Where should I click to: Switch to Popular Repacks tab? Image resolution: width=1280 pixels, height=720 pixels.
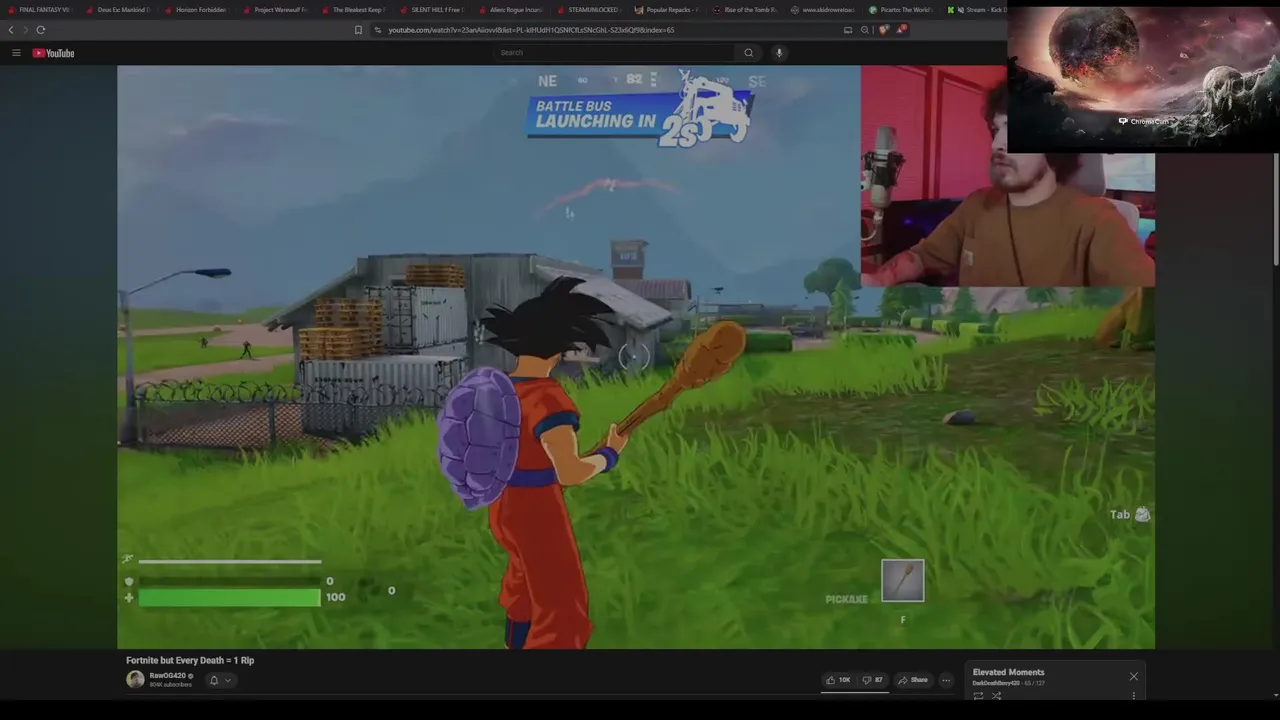click(x=666, y=10)
